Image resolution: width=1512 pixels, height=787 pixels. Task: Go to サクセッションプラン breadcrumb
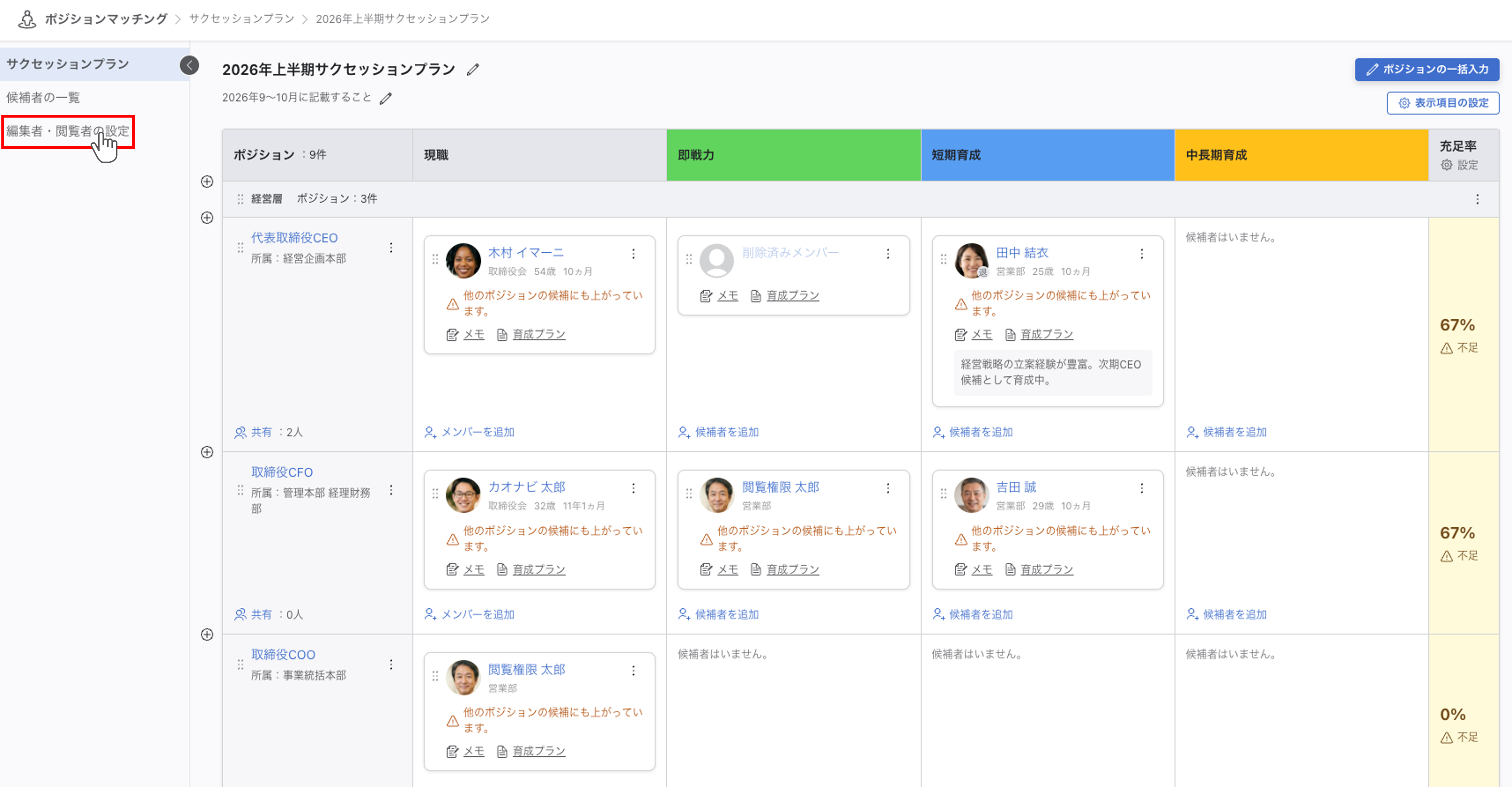coord(241,19)
